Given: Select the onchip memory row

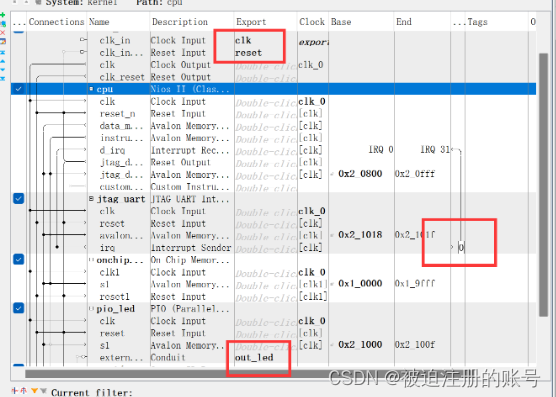Looking at the screenshot, I should 273,260.
